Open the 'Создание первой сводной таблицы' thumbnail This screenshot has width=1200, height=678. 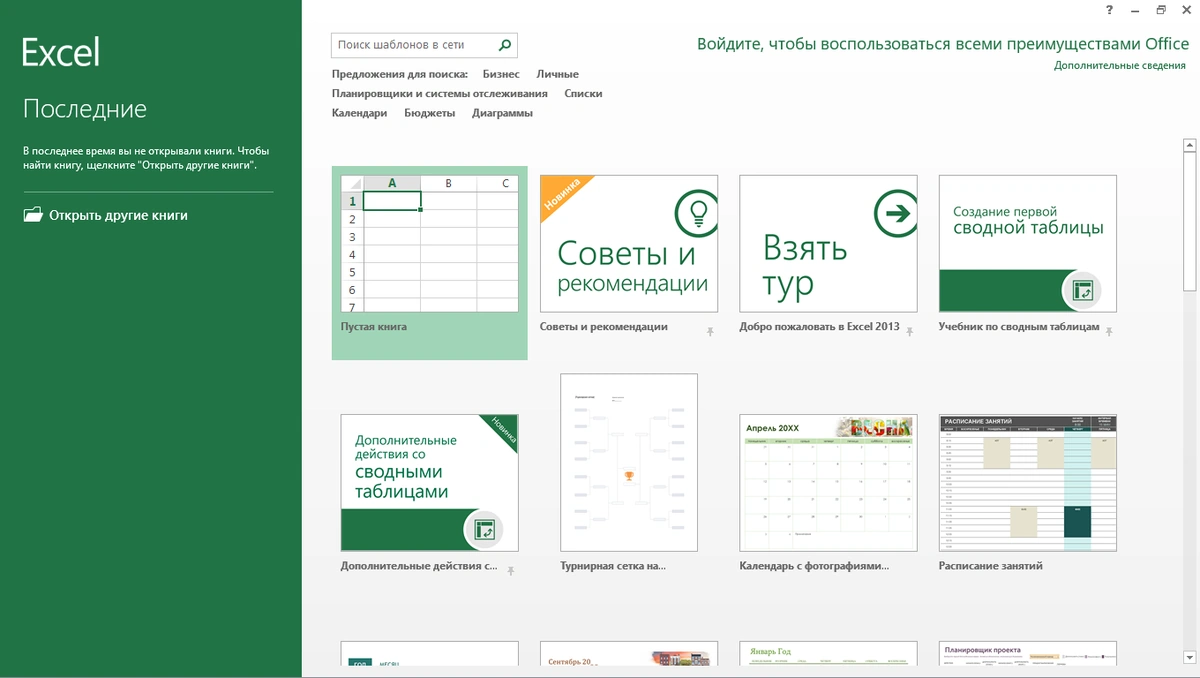(x=1028, y=244)
